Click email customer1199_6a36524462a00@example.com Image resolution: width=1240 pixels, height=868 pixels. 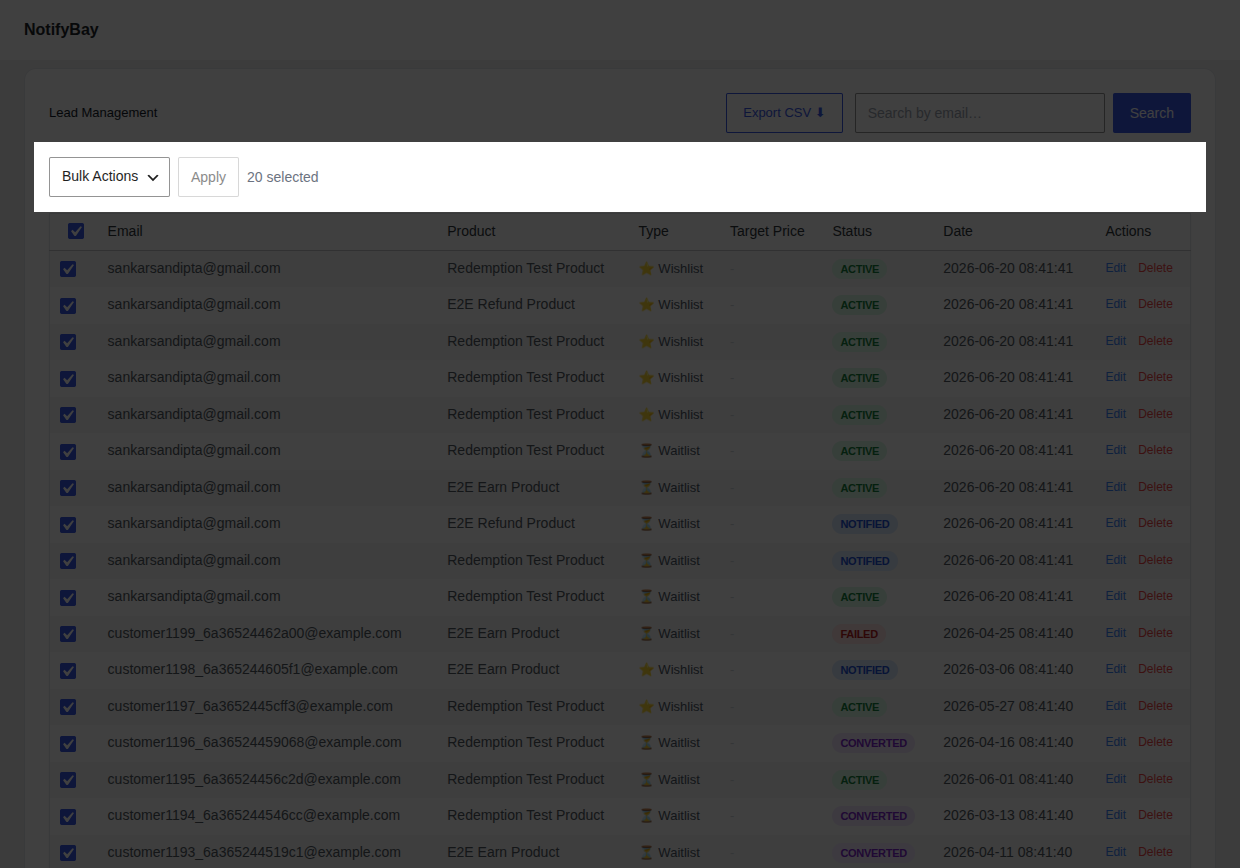254,633
